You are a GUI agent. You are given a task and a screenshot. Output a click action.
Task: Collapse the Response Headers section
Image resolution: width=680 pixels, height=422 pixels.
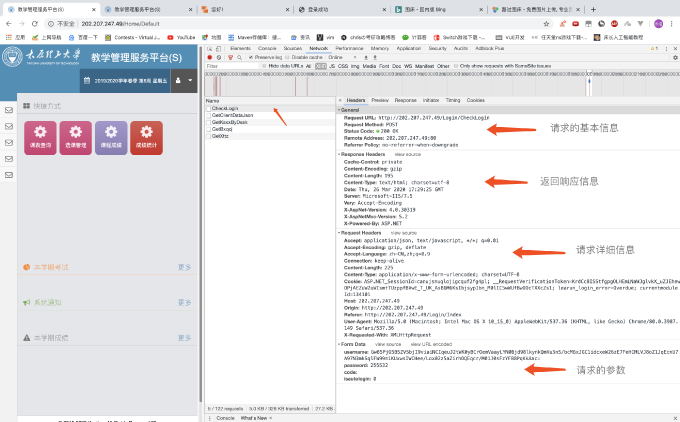click(339, 154)
